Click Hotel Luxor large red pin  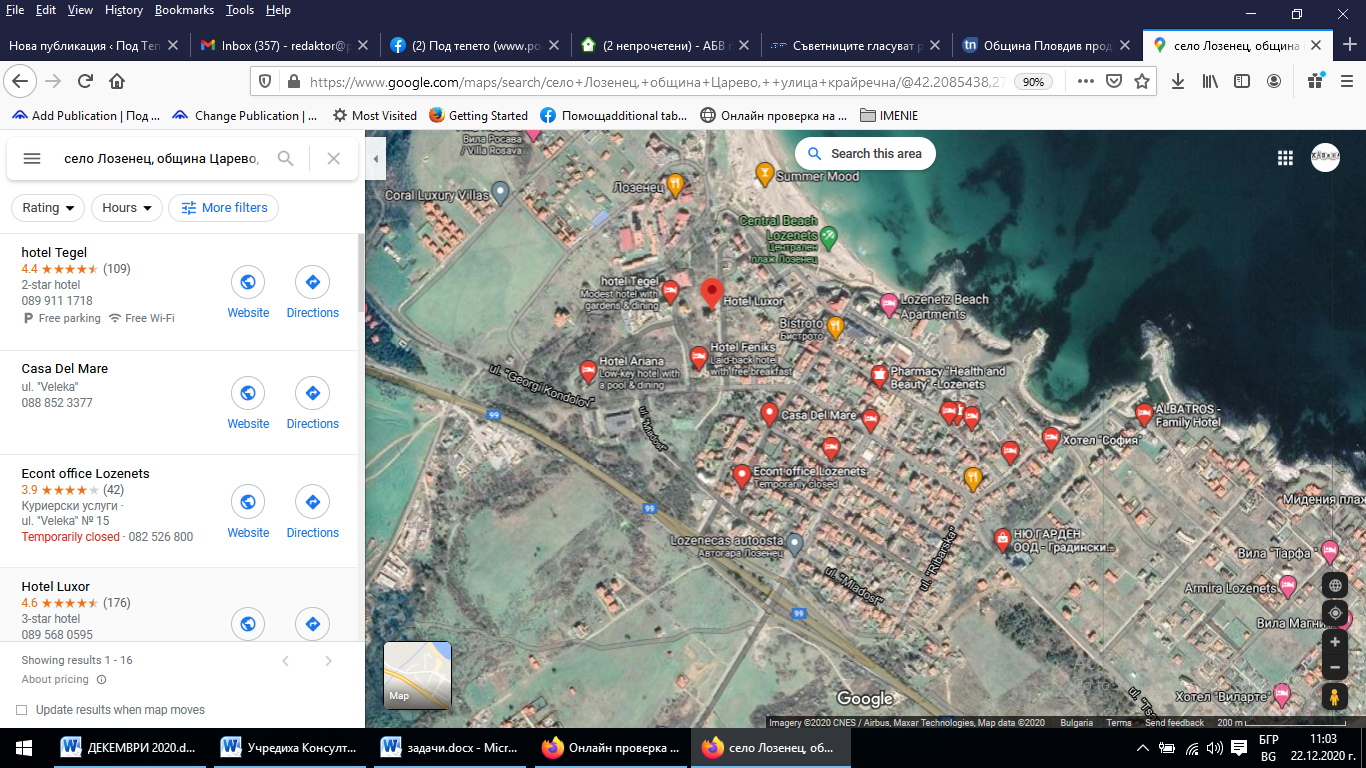pos(711,293)
